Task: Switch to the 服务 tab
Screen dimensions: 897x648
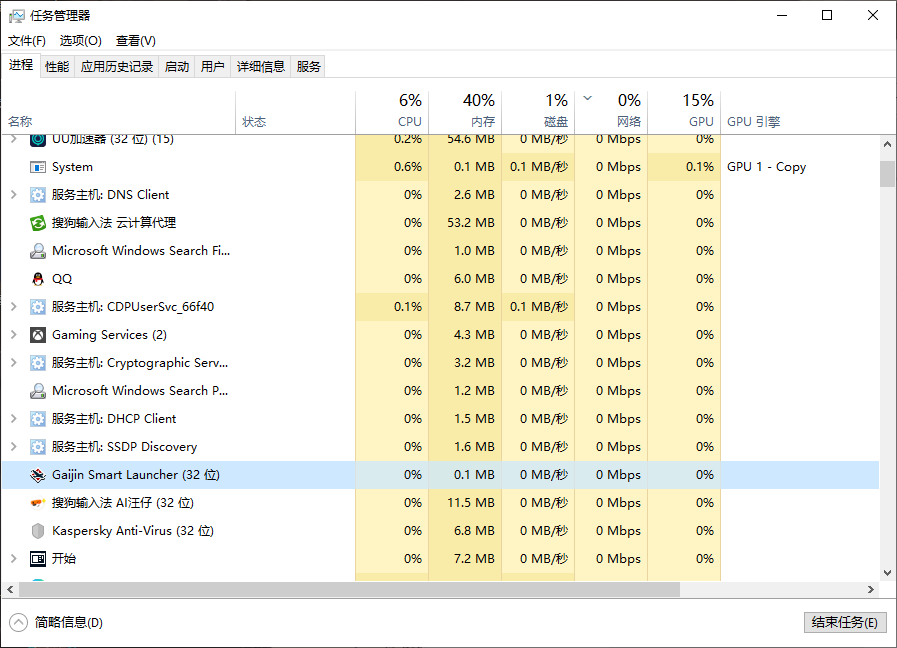Action: click(308, 67)
